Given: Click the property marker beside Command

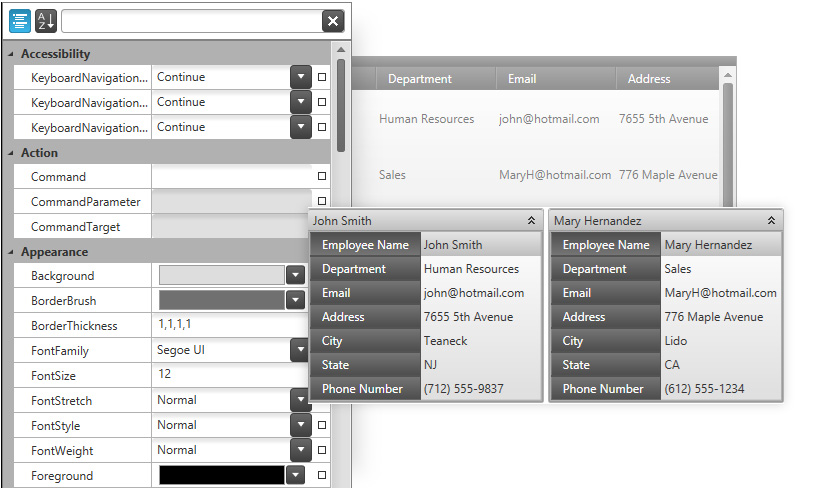Looking at the screenshot, I should 322,176.
